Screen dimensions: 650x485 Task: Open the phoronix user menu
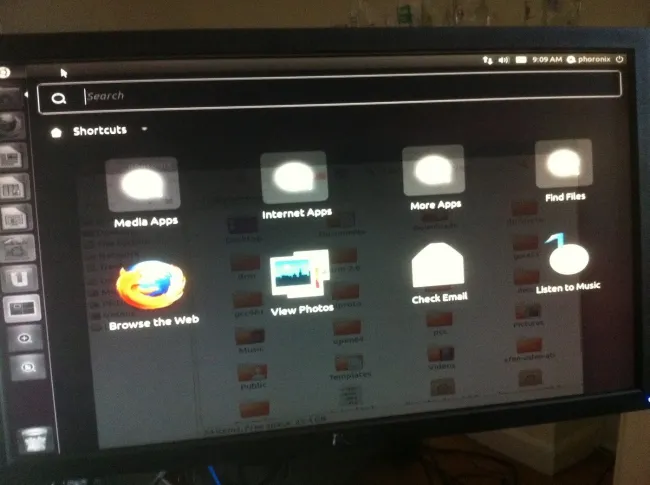[591, 59]
